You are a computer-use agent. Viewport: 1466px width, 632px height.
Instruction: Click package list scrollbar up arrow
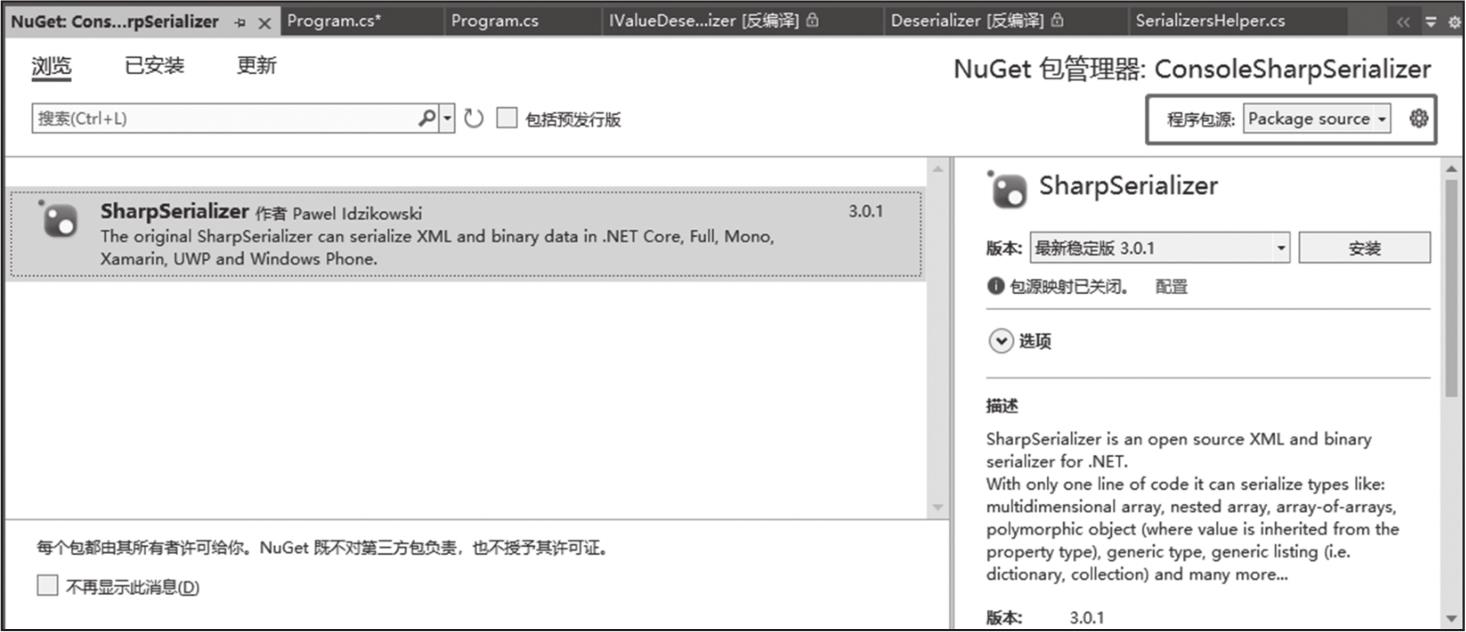point(937,169)
